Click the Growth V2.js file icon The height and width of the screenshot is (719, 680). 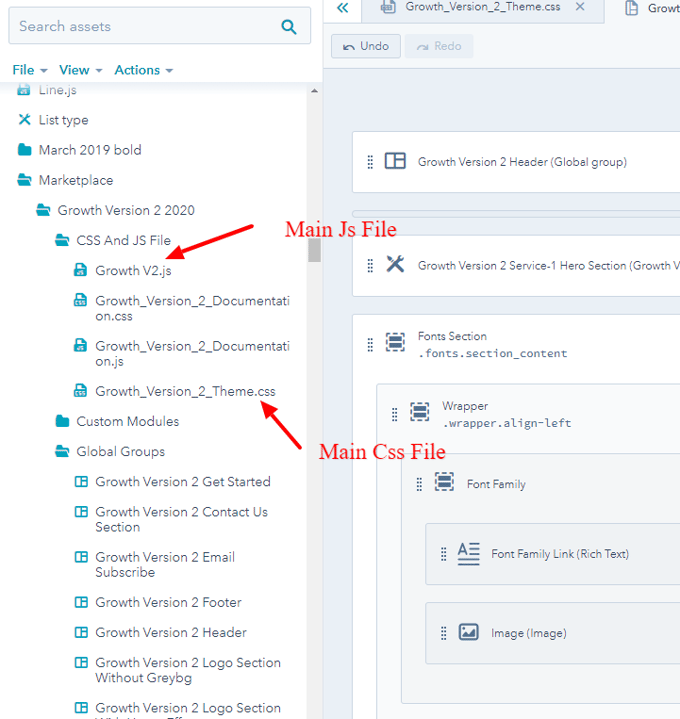pos(81,271)
